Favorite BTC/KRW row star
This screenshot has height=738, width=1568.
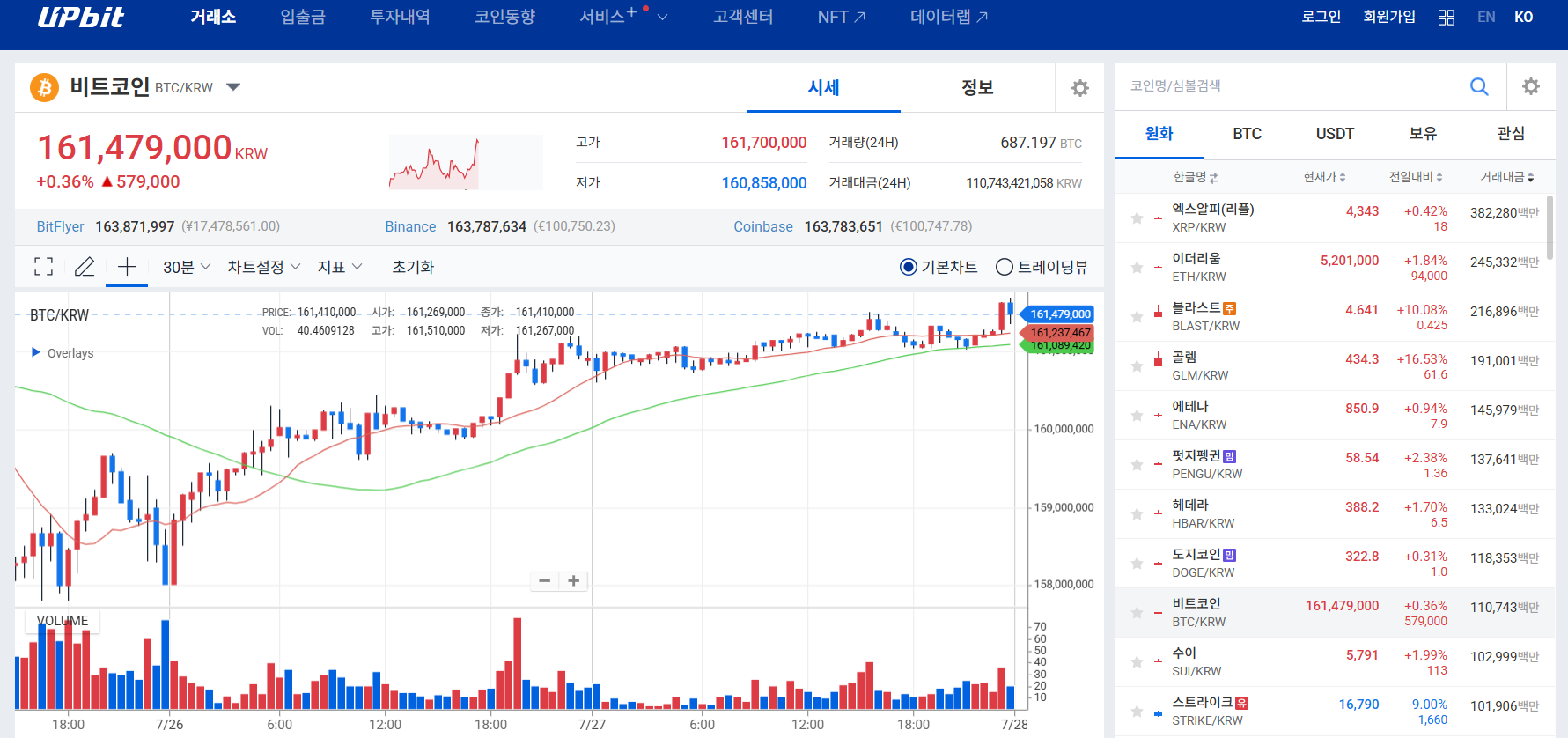[x=1137, y=613]
